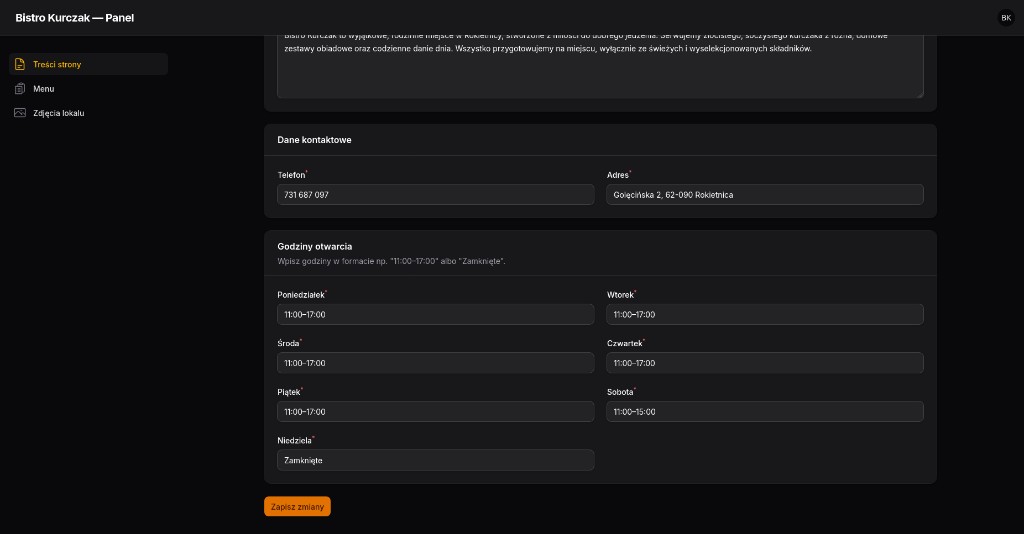This screenshot has height=534, width=1024.
Task: Edit the Czwartek opening hours field
Action: click(x=765, y=363)
